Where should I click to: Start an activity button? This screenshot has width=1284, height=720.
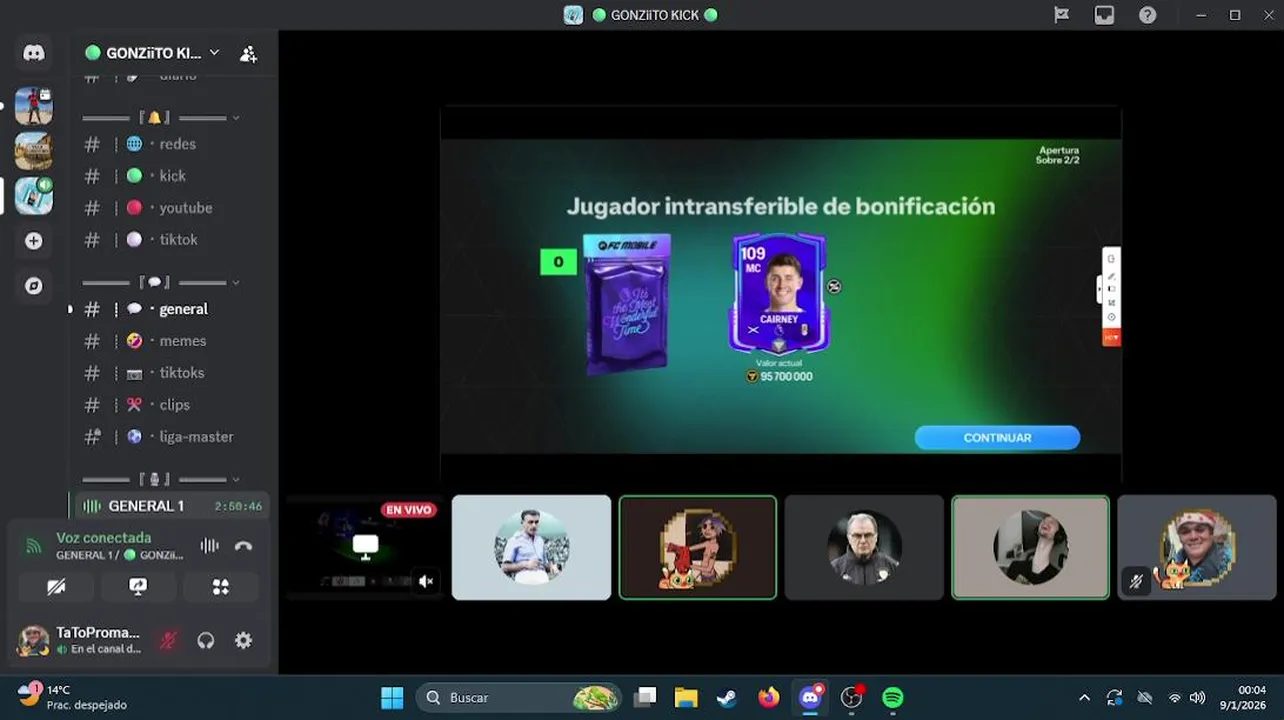[x=220, y=587]
